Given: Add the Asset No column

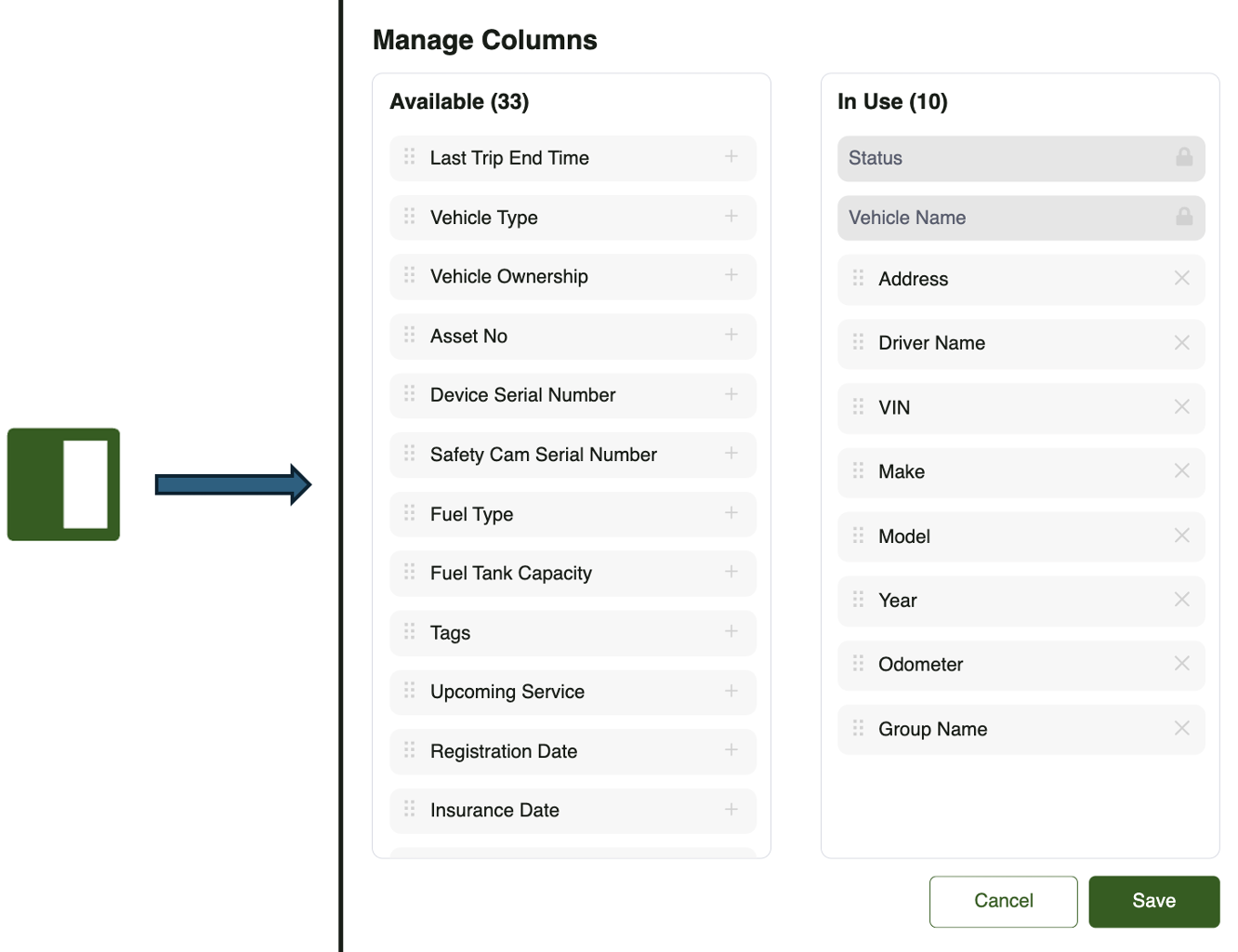Looking at the screenshot, I should 731,336.
